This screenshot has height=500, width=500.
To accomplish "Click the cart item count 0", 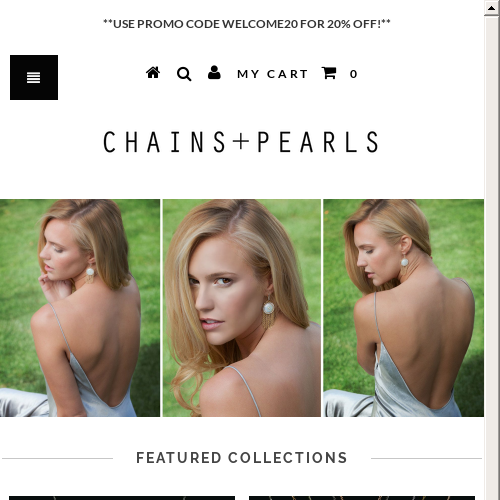I will (353, 74).
